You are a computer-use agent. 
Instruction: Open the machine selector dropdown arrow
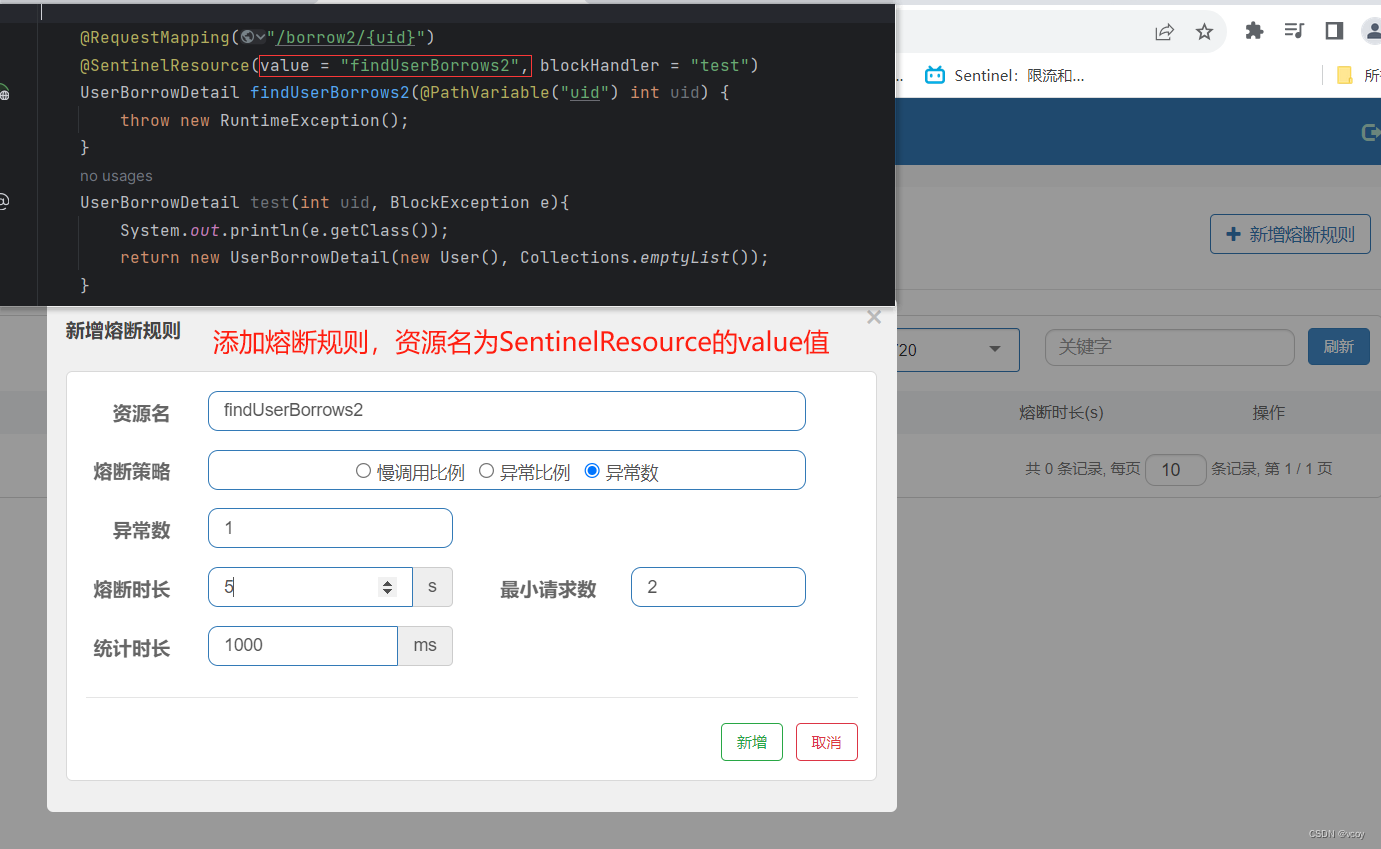pyautogui.click(x=995, y=348)
